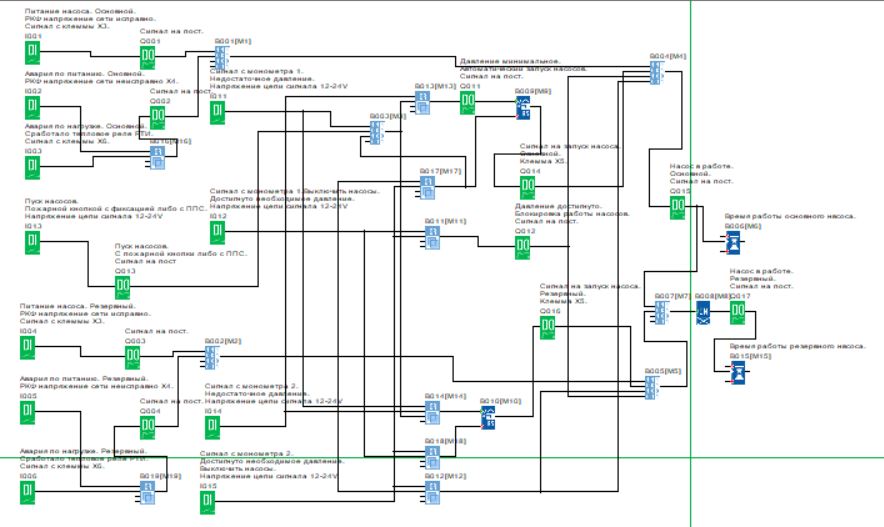Select output block Q016 reserve pump start
The width and height of the screenshot is (884, 527).
tap(547, 327)
